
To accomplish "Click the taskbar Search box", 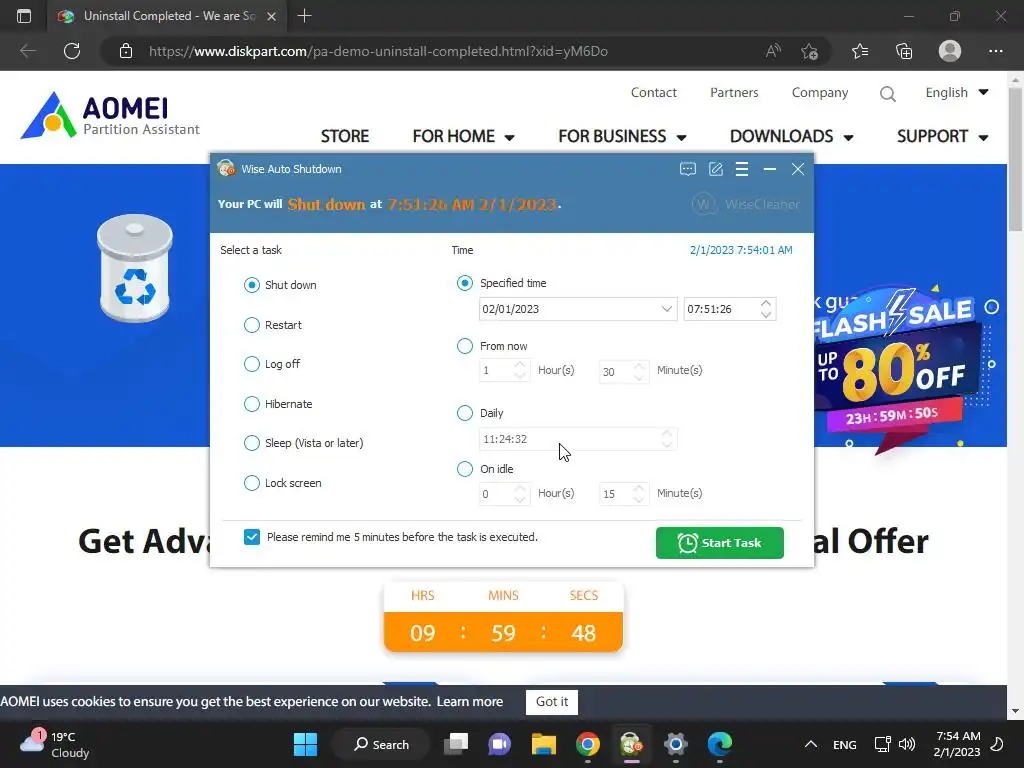I will click(381, 744).
